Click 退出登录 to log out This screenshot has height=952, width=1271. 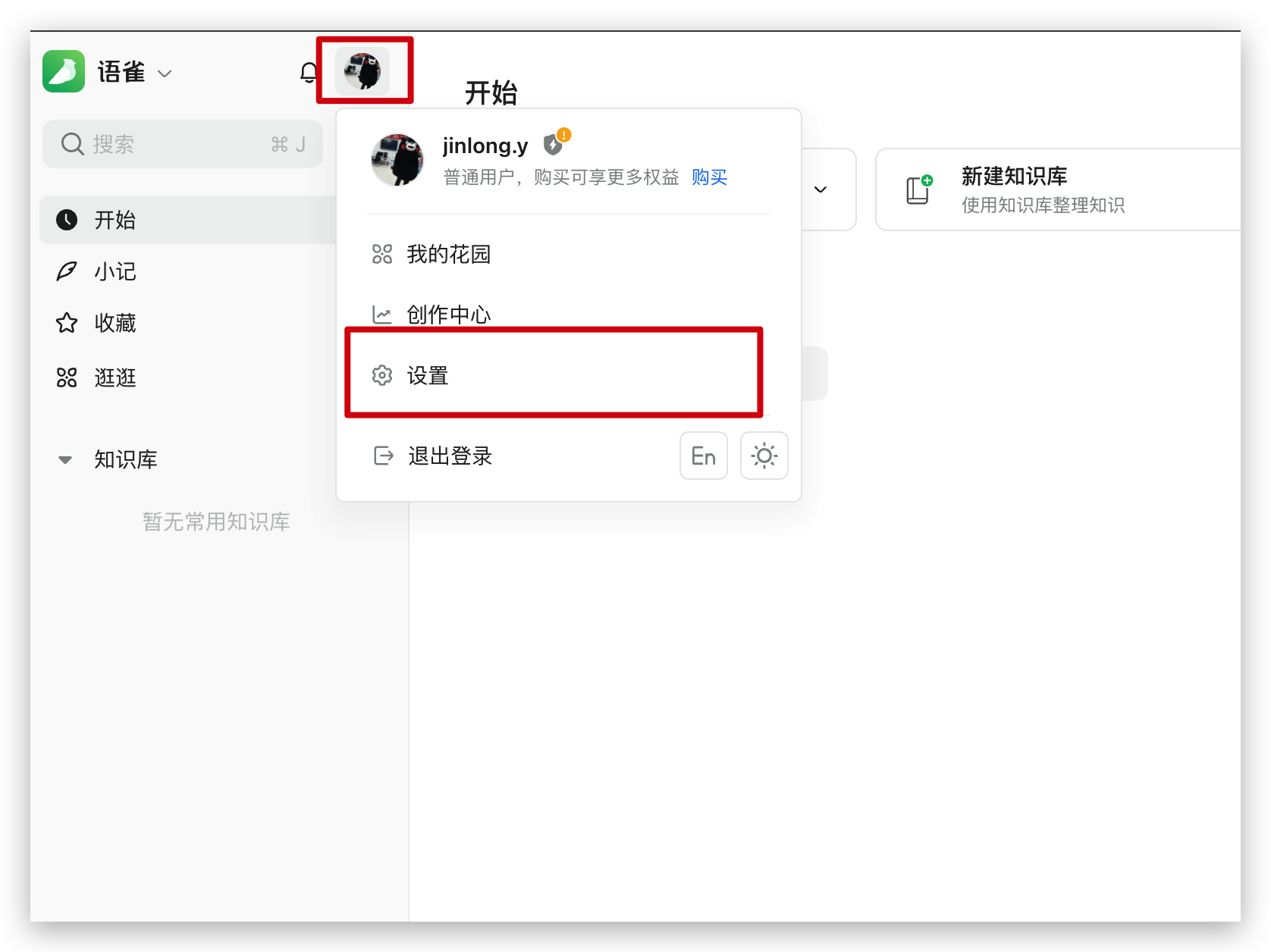pyautogui.click(x=450, y=456)
